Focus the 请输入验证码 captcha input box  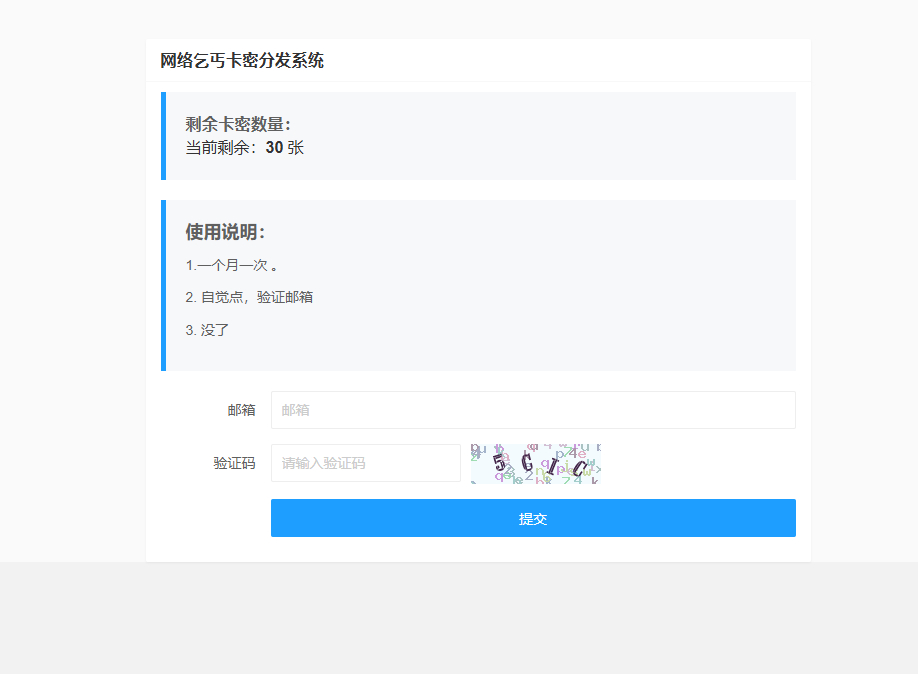365,463
